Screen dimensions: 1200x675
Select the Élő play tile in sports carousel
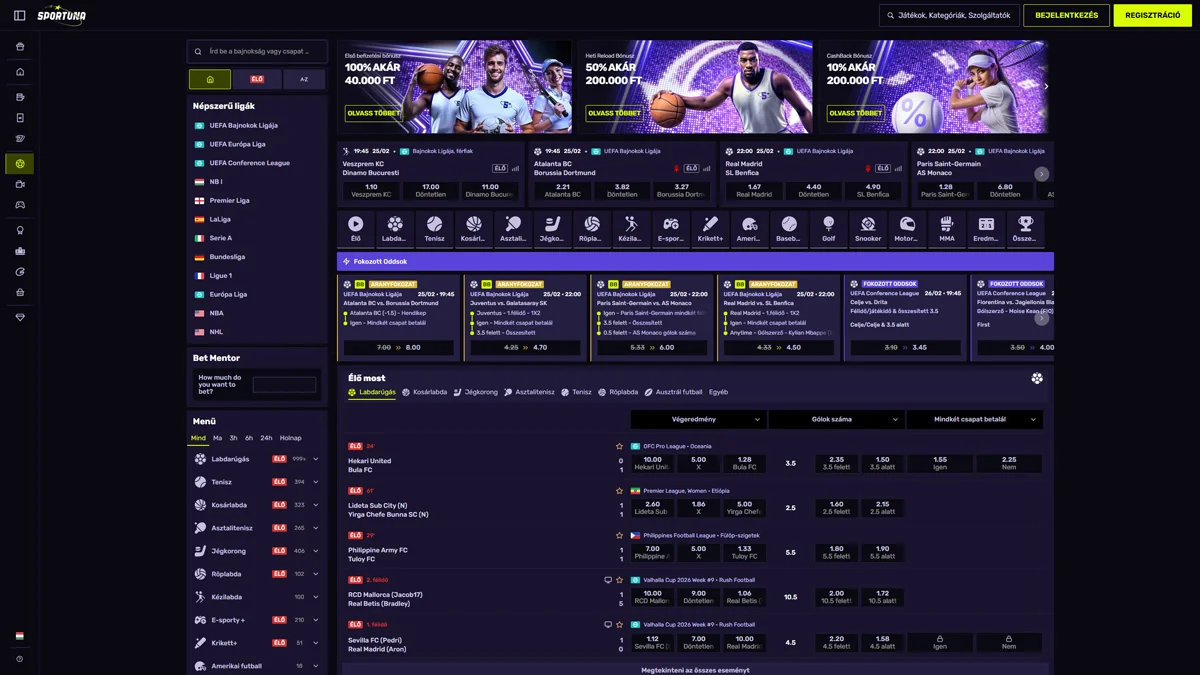click(355, 229)
